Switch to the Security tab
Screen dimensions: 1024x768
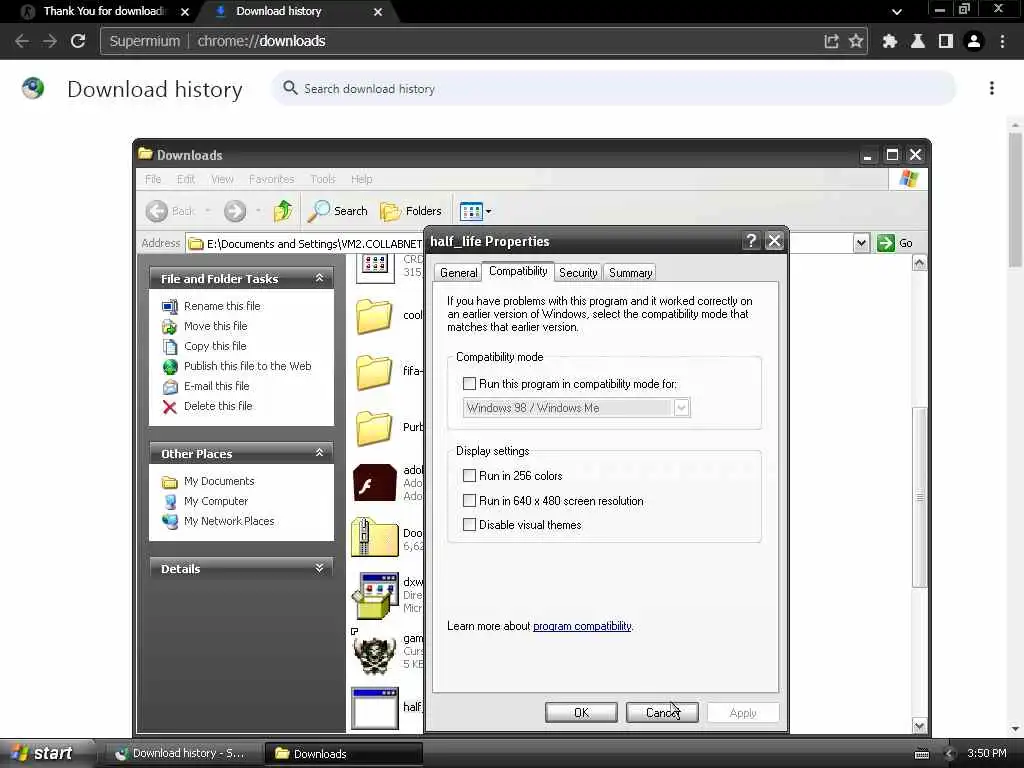pyautogui.click(x=578, y=272)
